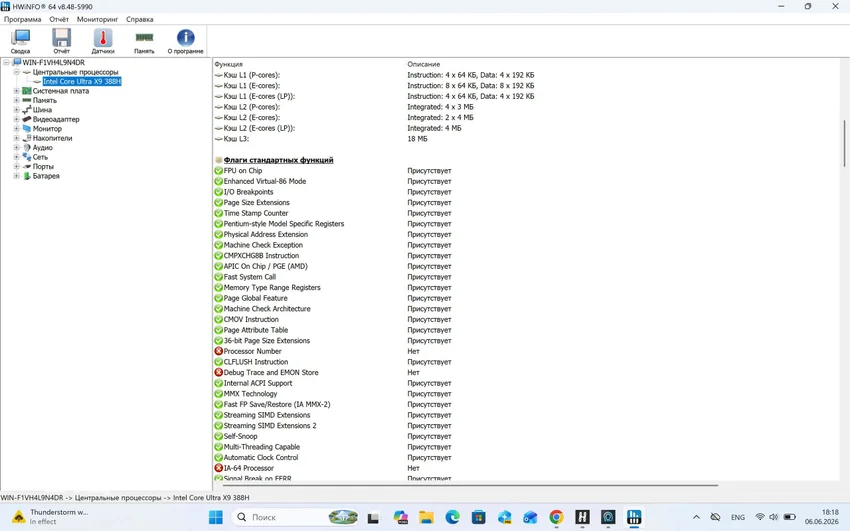The width and height of the screenshot is (850, 531).
Task: Open File Explorer from the taskbar
Action: pyautogui.click(x=426, y=517)
